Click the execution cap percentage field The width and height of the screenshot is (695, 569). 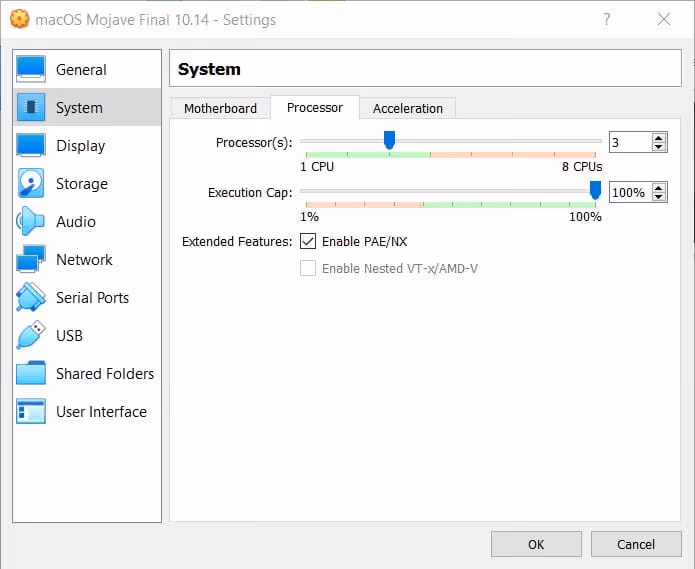point(630,192)
